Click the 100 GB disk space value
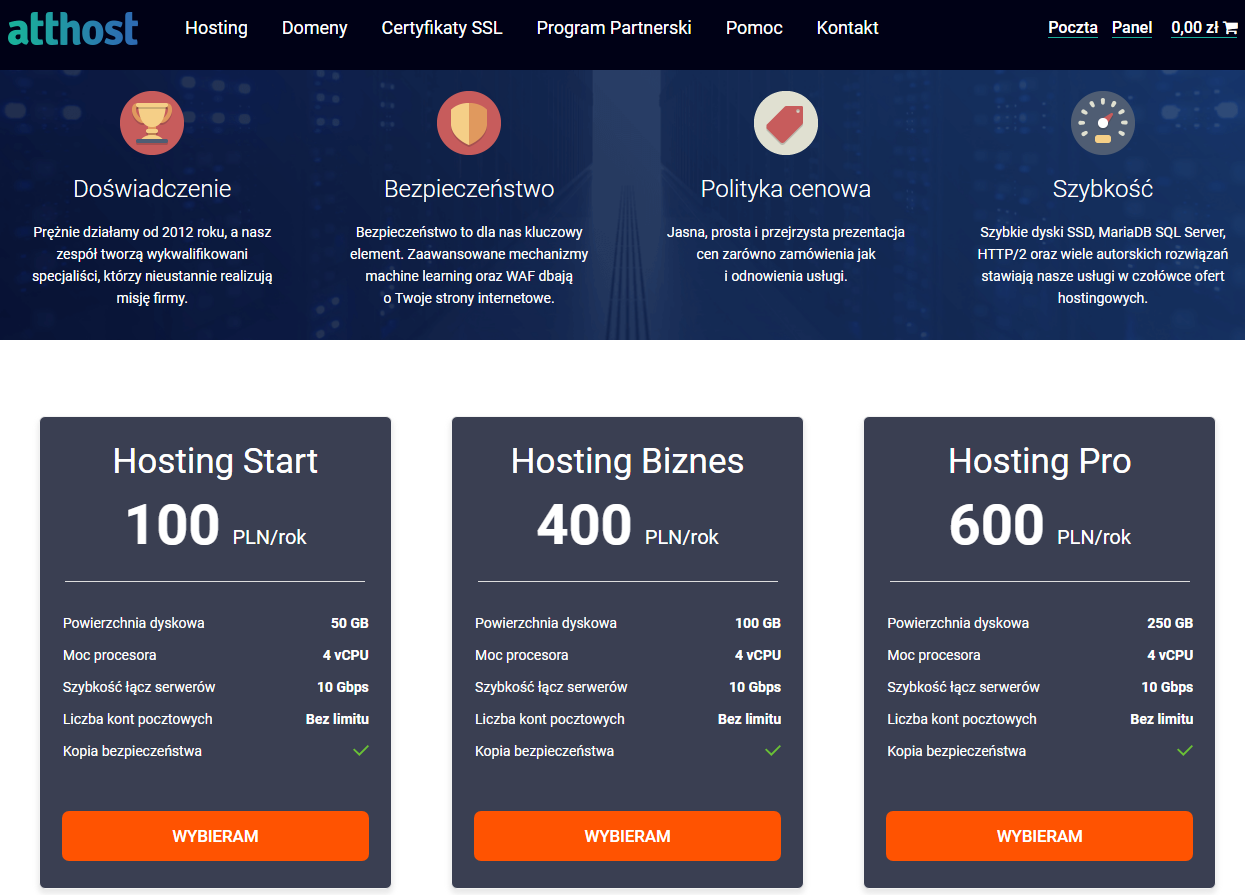Screen dimensions: 1245x895 click(758, 623)
